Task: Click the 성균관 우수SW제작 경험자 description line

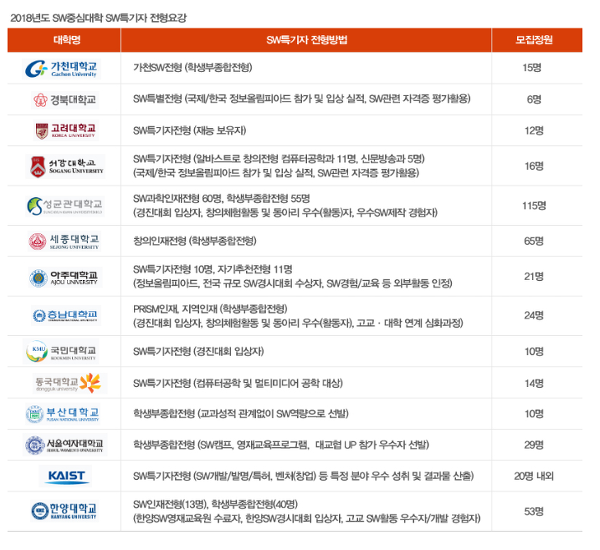Action: pyautogui.click(x=285, y=213)
